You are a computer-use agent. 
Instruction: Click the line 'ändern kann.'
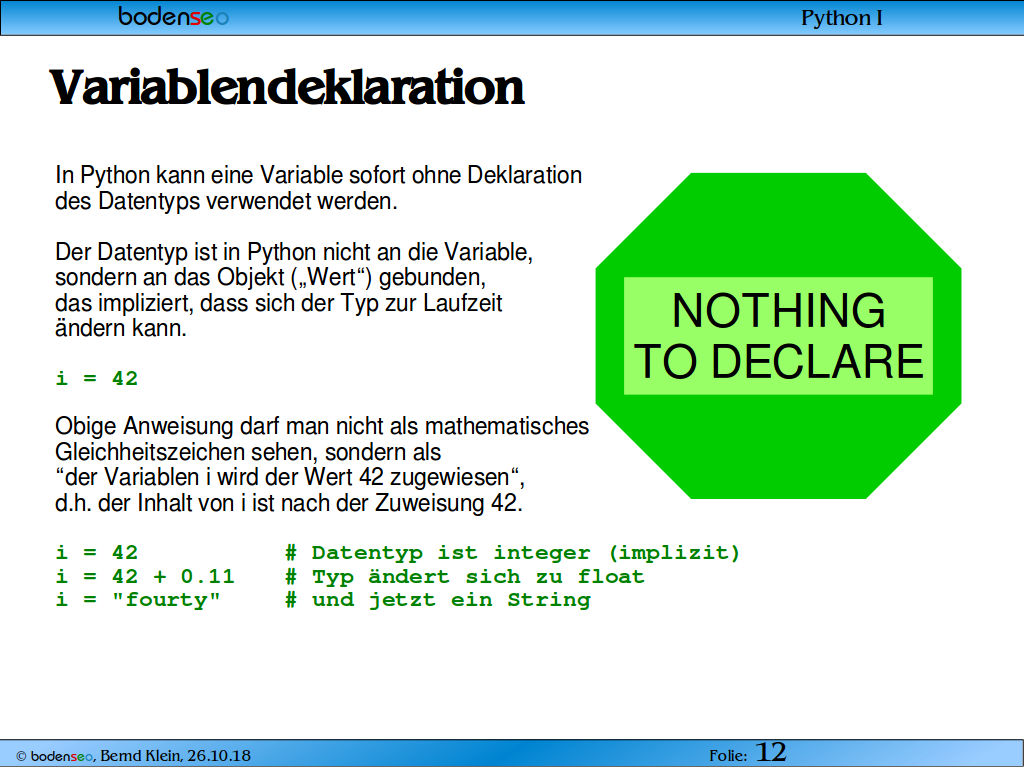(121, 328)
